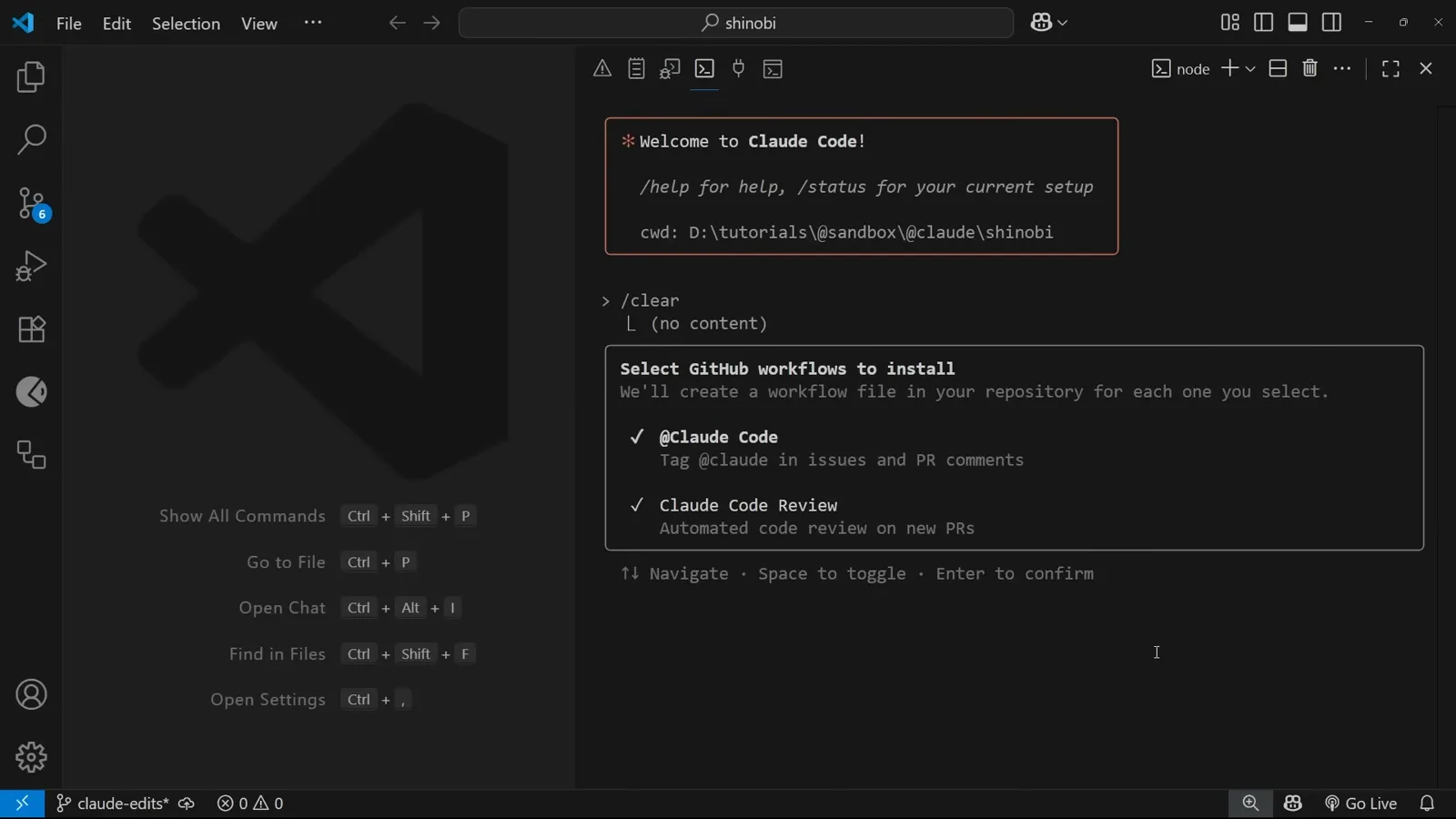Click the cwd path text in Claude welcome box
Screen dimensions: 1456x819
[846, 233]
